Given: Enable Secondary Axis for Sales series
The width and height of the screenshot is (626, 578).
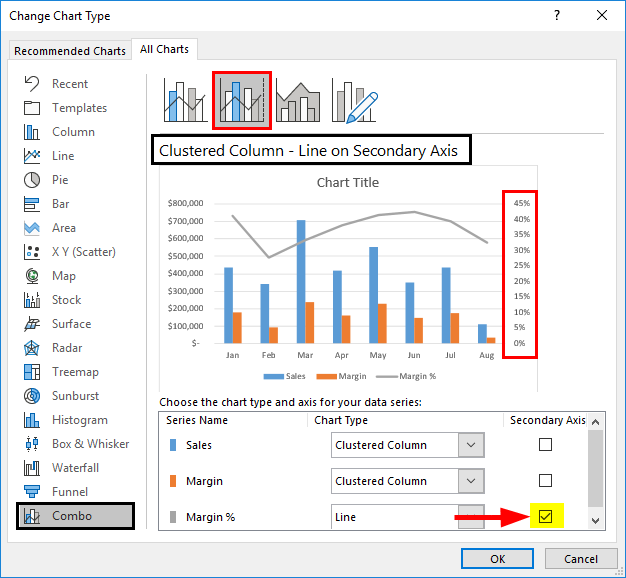Looking at the screenshot, I should point(545,444).
